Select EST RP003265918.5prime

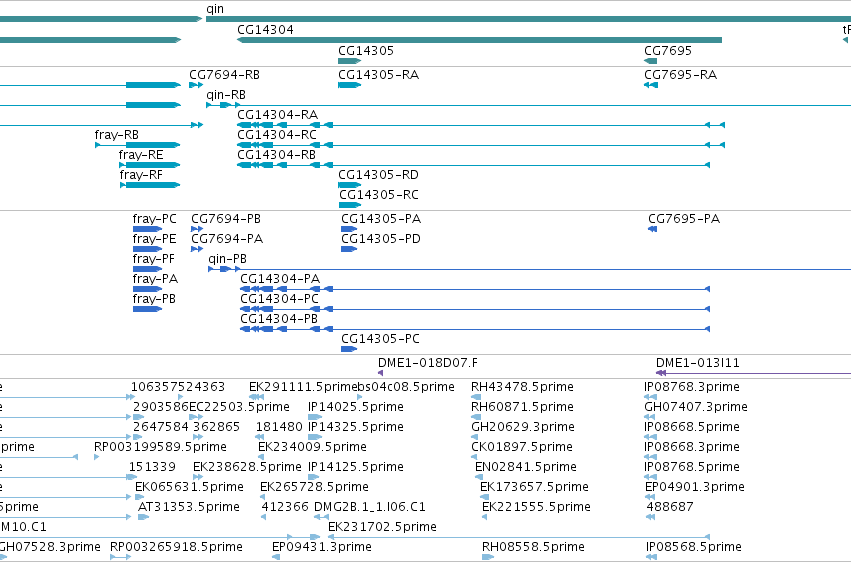pyautogui.click(x=176, y=547)
